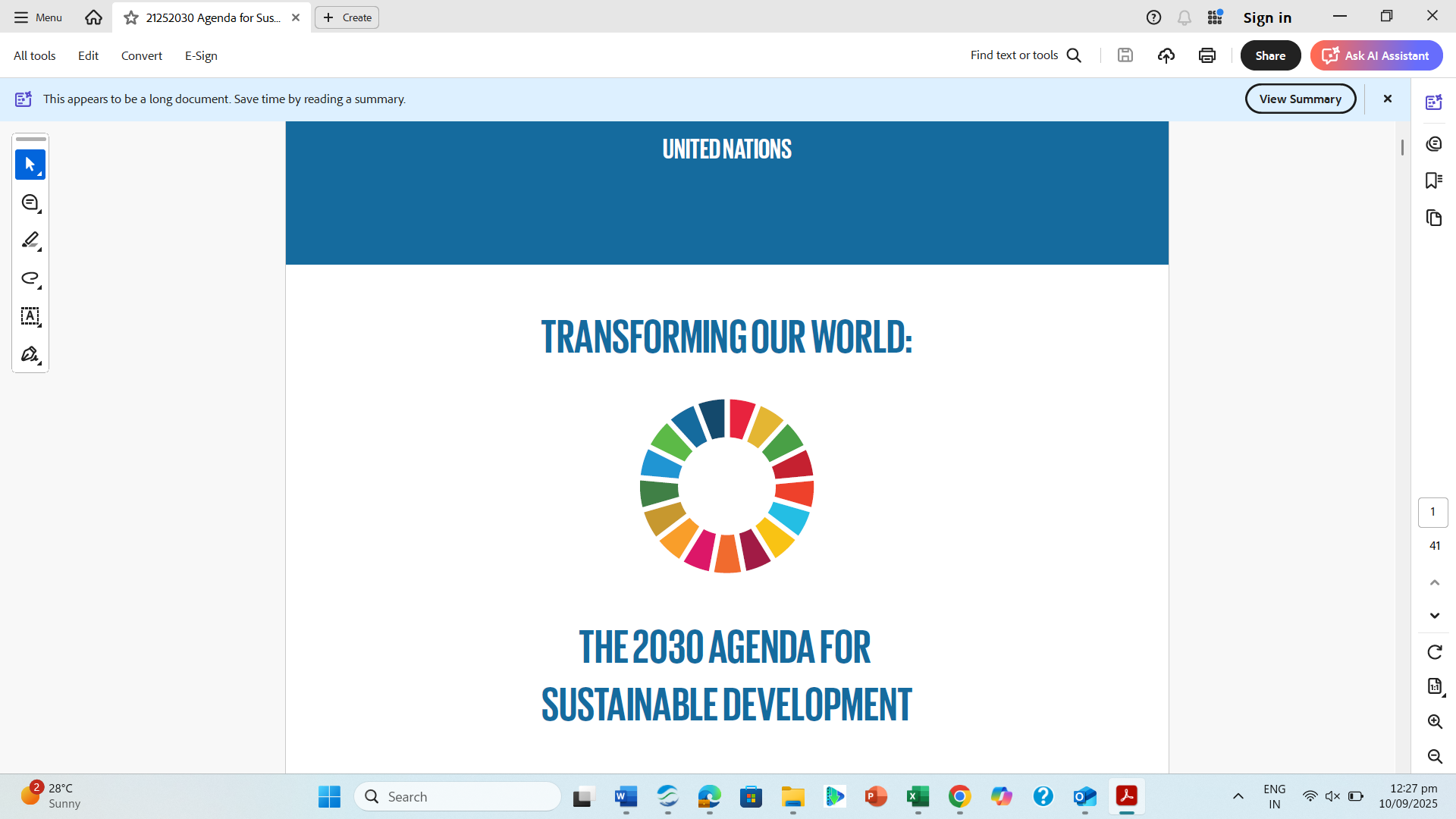Select the add comment tool
1456x819 pixels.
coord(30,202)
